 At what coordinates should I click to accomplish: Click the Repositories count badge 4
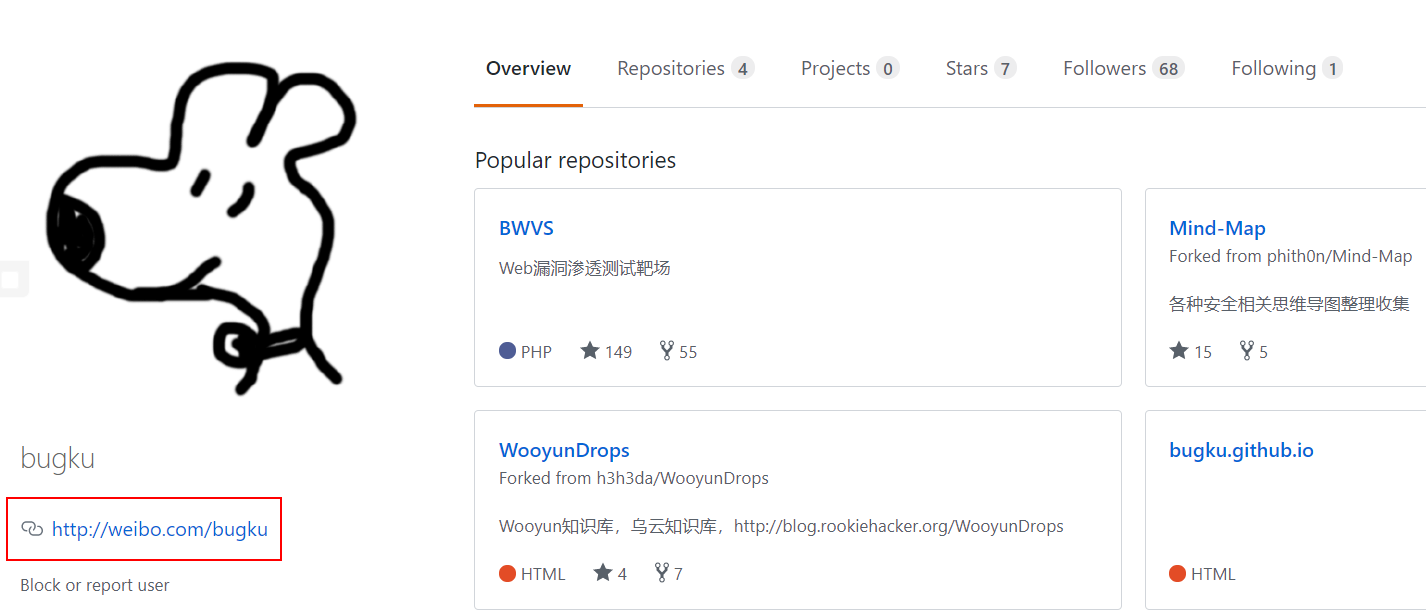(742, 69)
